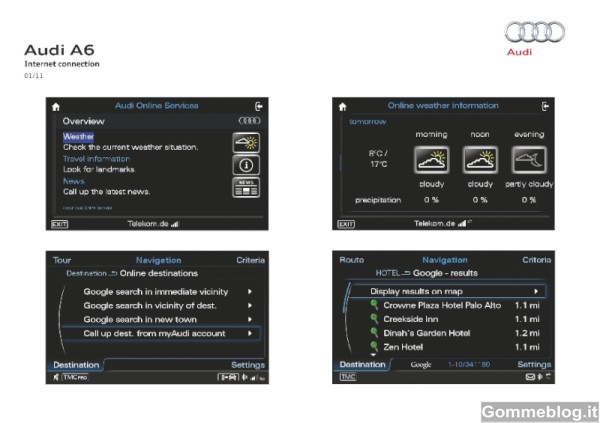This screenshot has height=423, width=600.
Task: Select Google search in vicinity of dest.
Action: [150, 305]
